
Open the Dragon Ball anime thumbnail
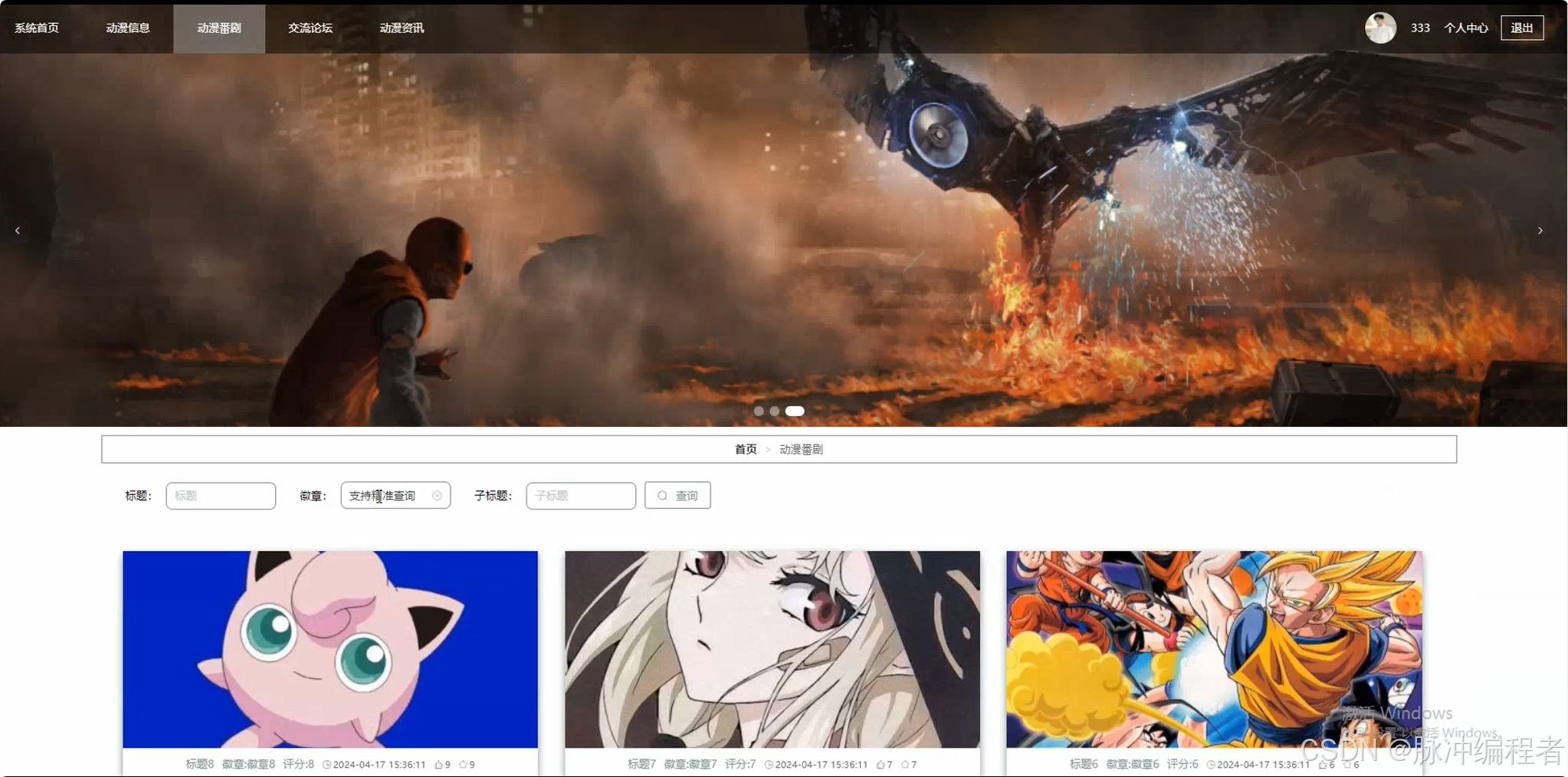[x=1214, y=649]
